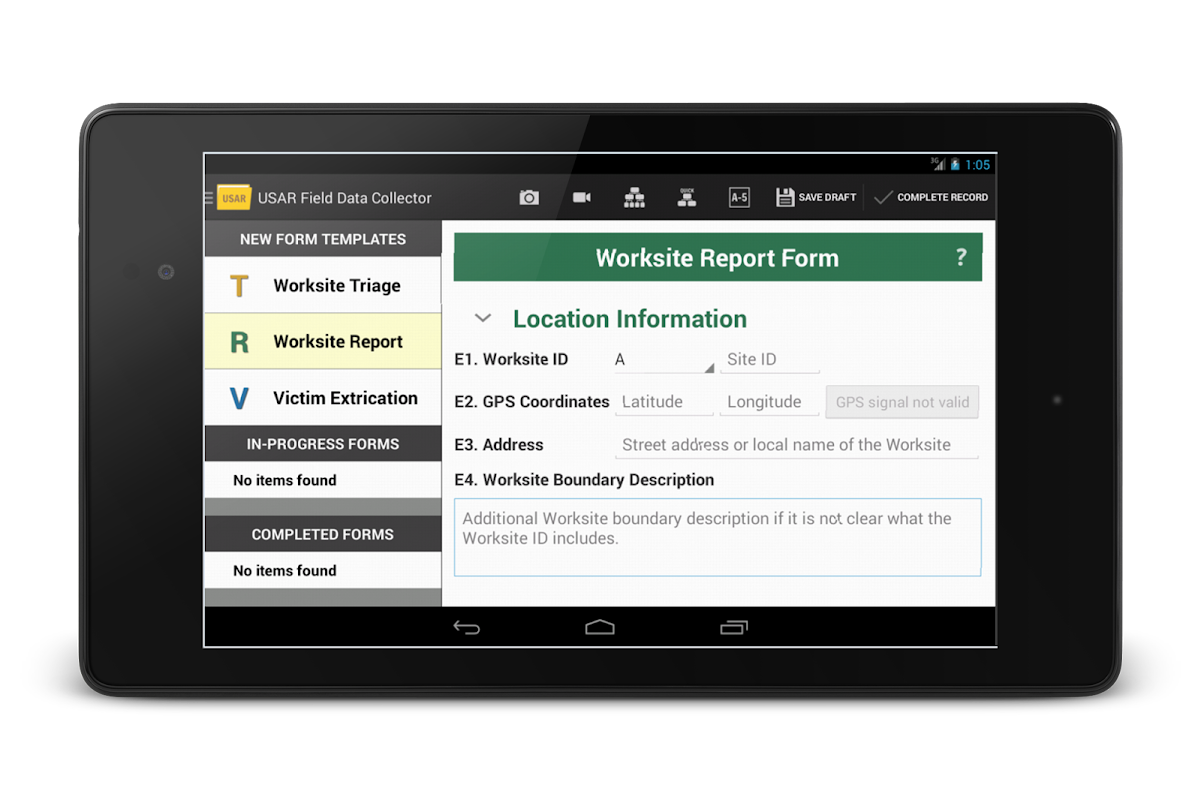Tap Android back navigation button
Image resolution: width=1201 pixels, height=800 pixels.
coord(467,628)
